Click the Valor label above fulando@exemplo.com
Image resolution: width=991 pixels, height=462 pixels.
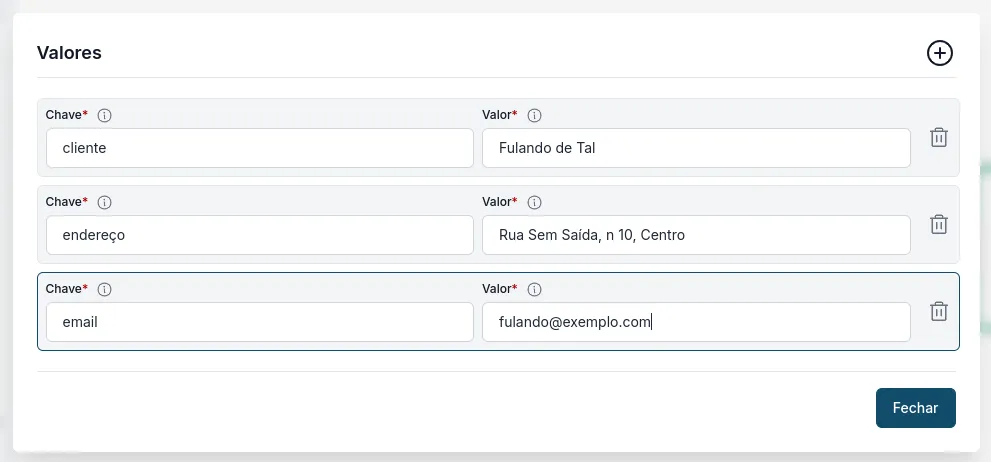click(x=499, y=289)
